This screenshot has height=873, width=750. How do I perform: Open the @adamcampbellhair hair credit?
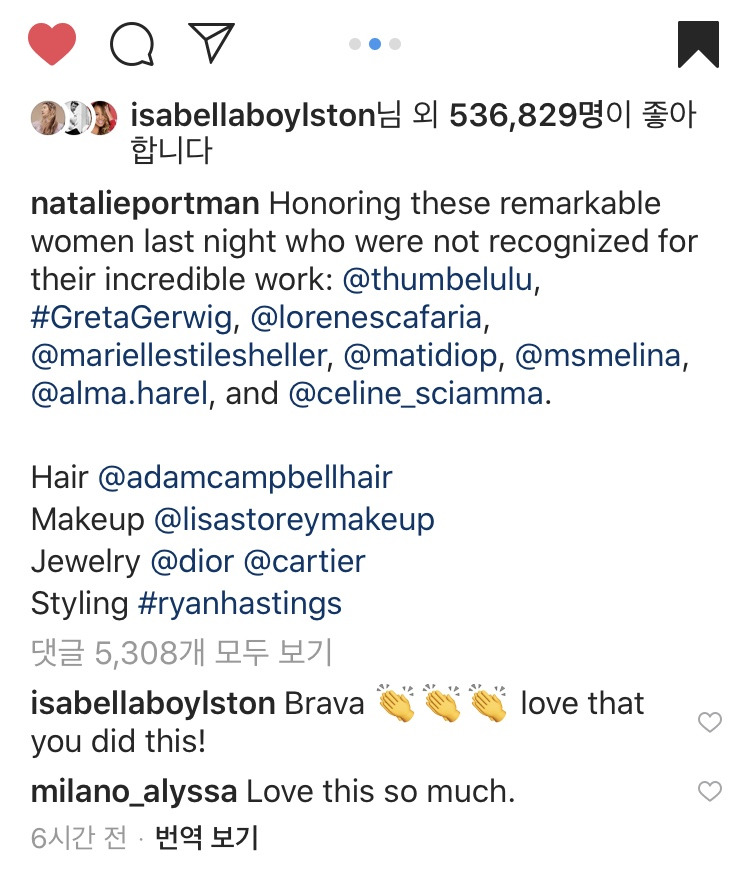245,476
